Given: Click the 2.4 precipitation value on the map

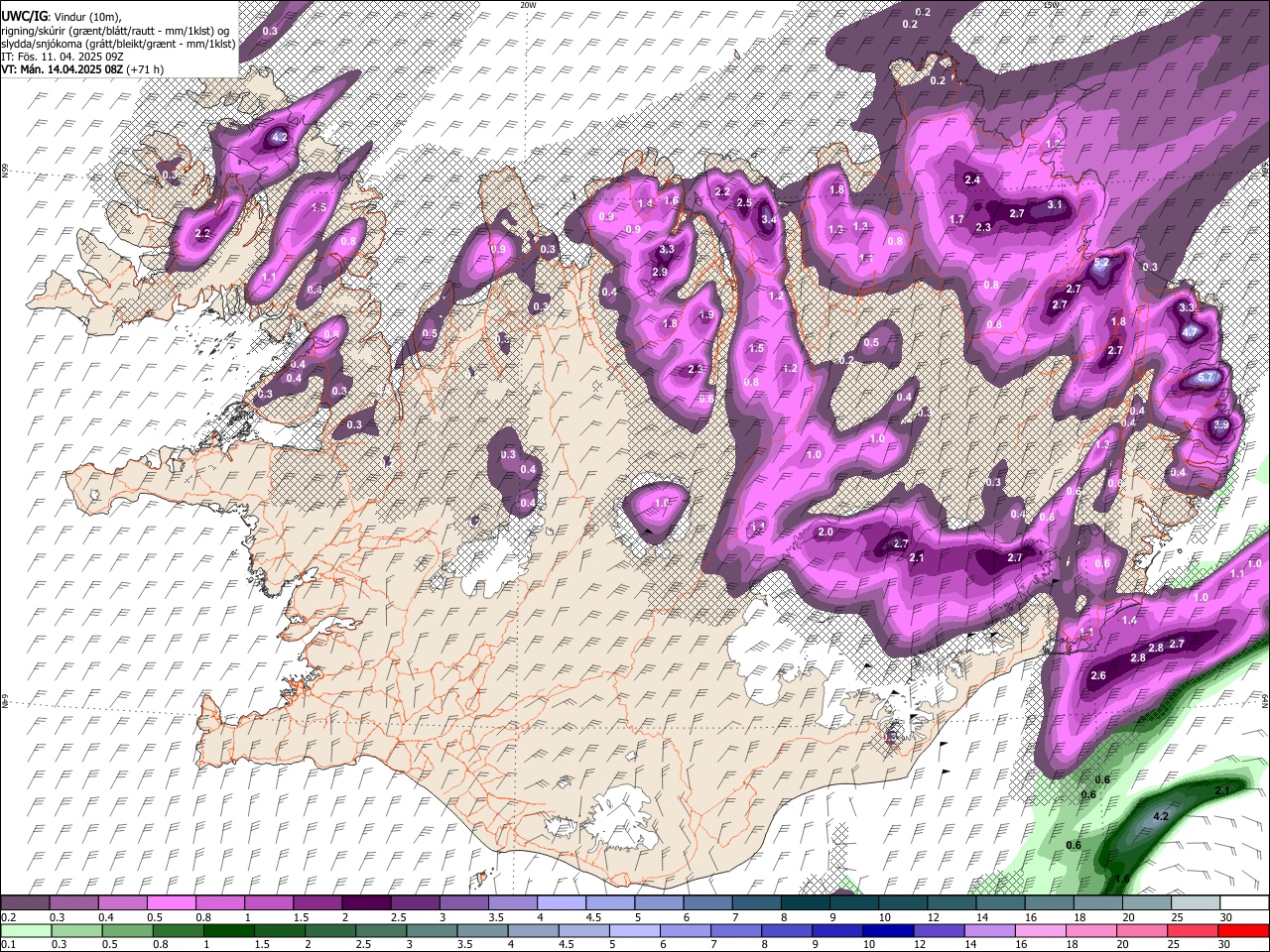Looking at the screenshot, I should point(972,179).
